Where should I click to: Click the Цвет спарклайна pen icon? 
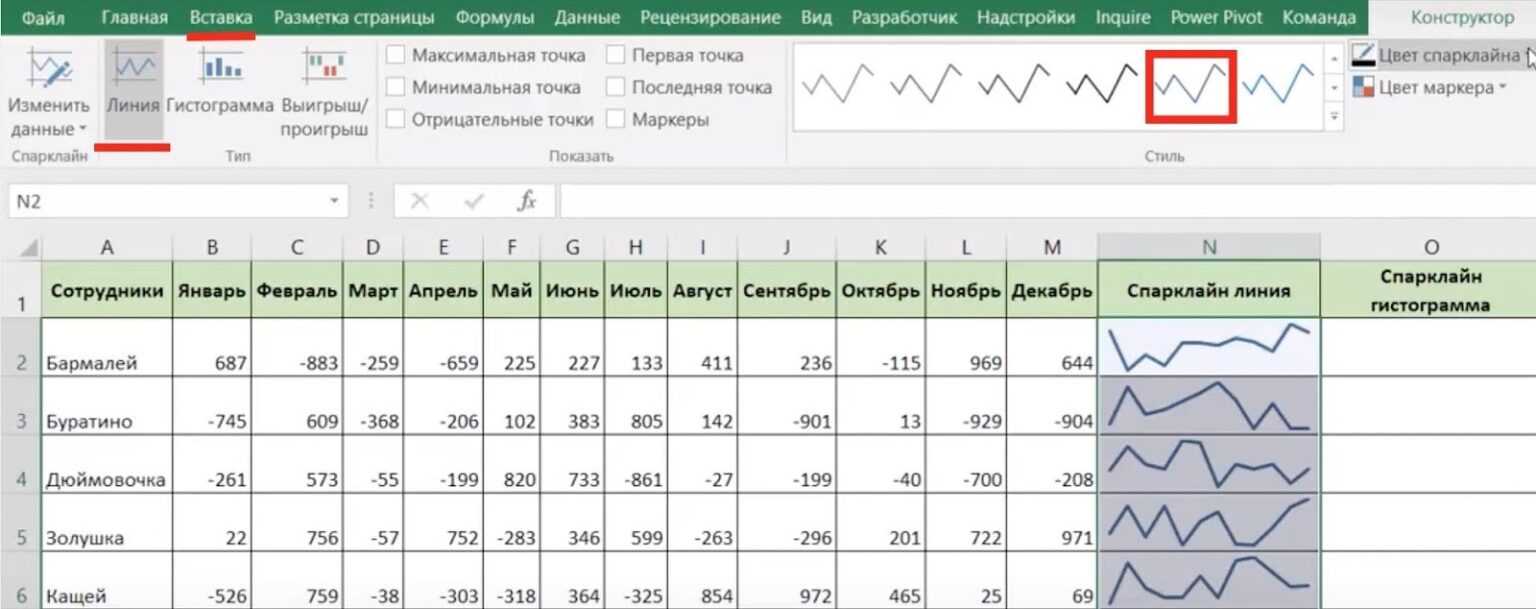click(1362, 56)
